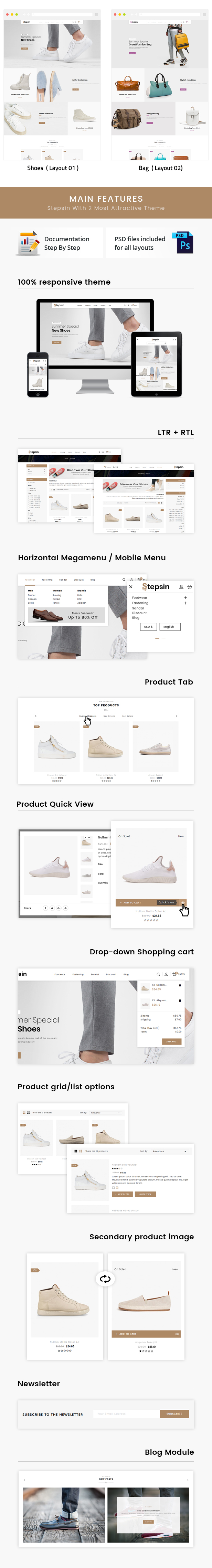212x1568 pixels.
Task: Click the SUBSCRIBE newsletter button
Action: [x=174, y=1414]
